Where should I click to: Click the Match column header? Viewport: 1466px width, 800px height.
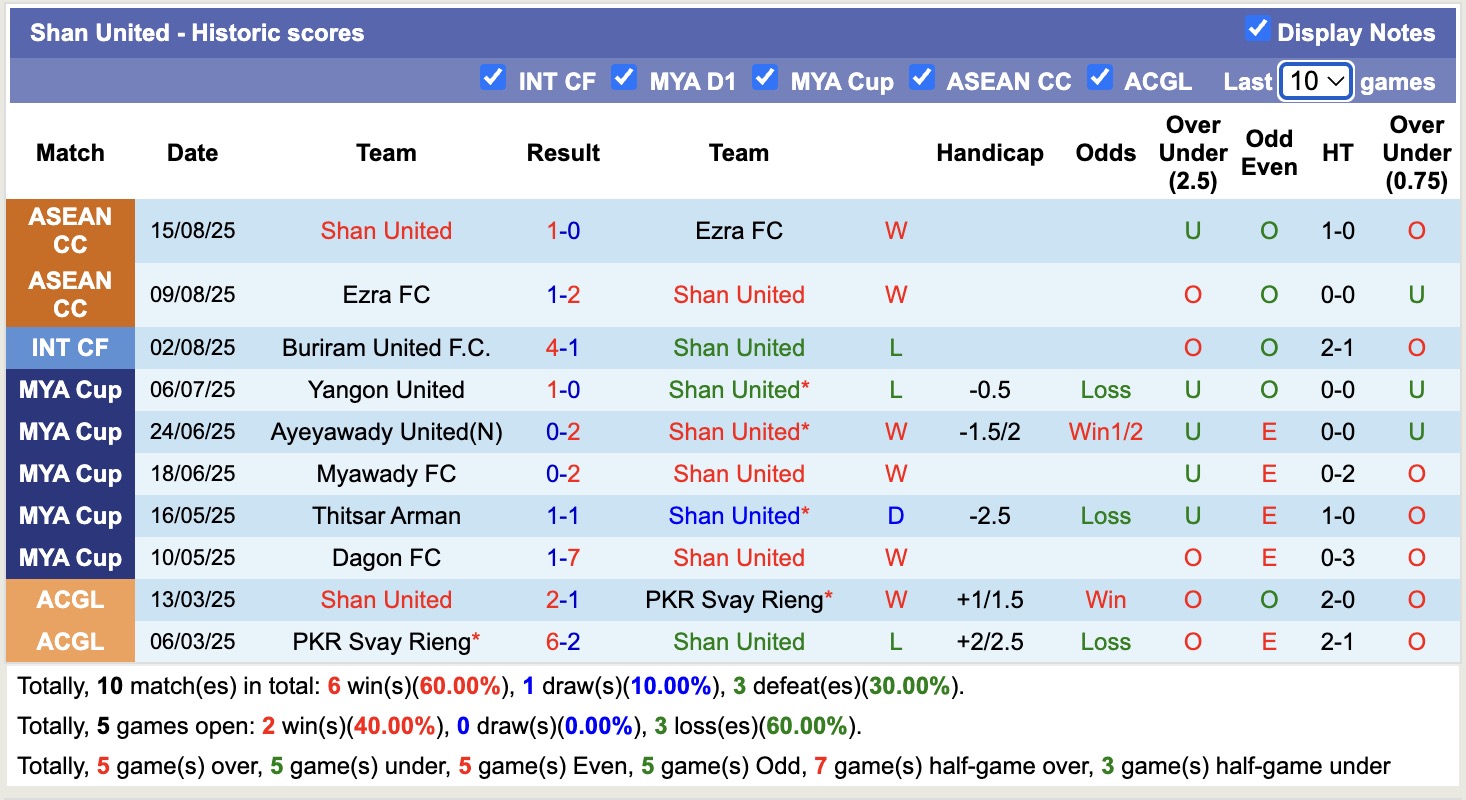[x=69, y=153]
